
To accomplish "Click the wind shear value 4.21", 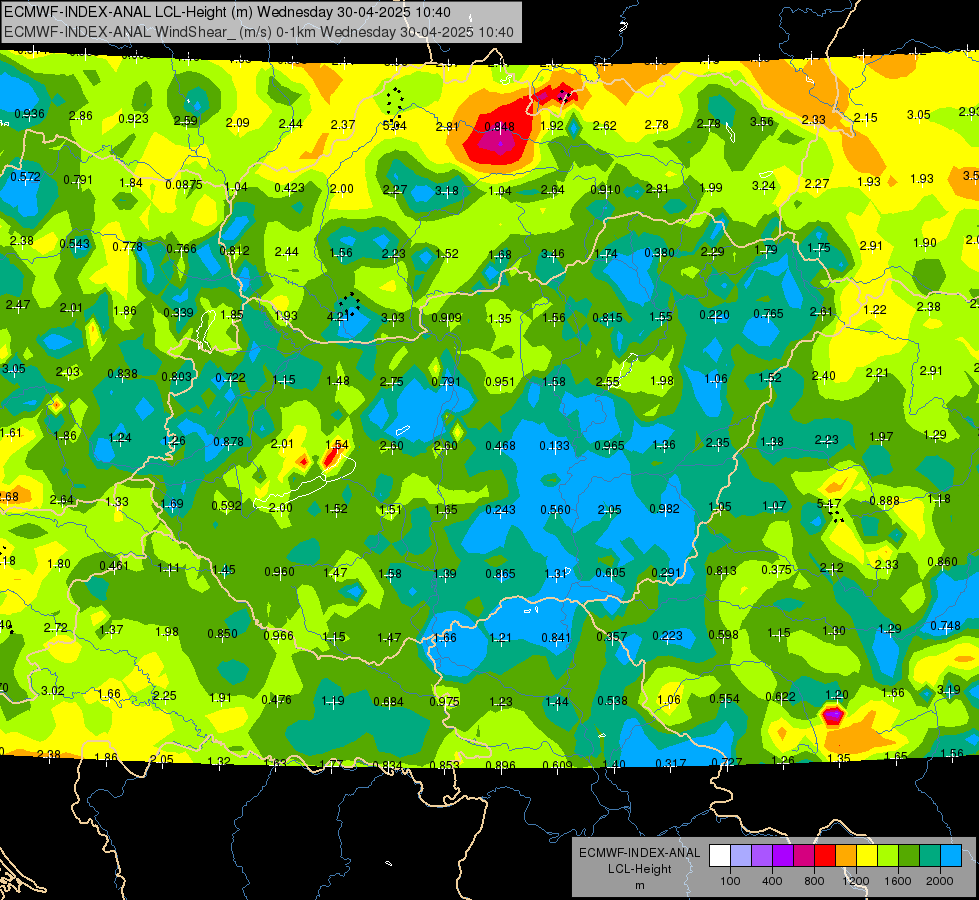I will point(338,316).
